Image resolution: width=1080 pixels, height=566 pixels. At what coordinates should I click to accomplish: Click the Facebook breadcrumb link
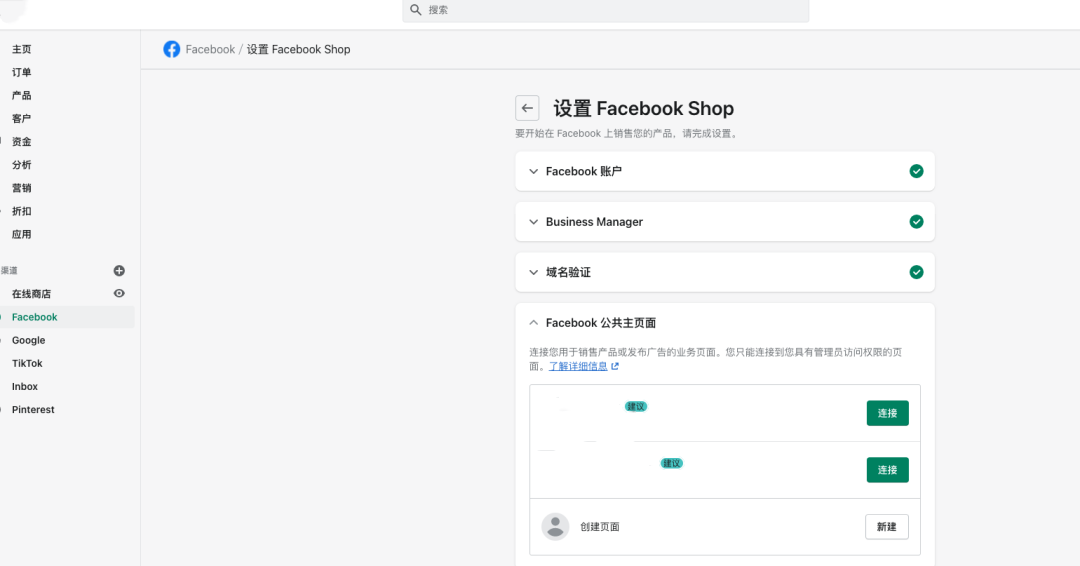click(x=210, y=50)
